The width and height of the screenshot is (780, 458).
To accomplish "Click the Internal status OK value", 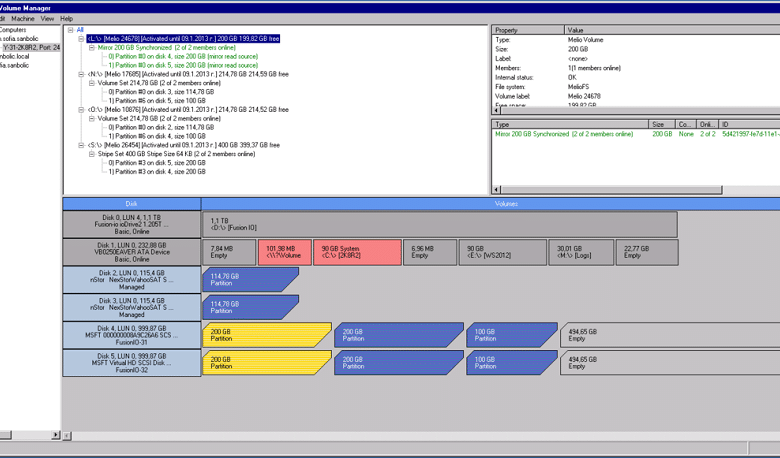I will click(x=572, y=78).
